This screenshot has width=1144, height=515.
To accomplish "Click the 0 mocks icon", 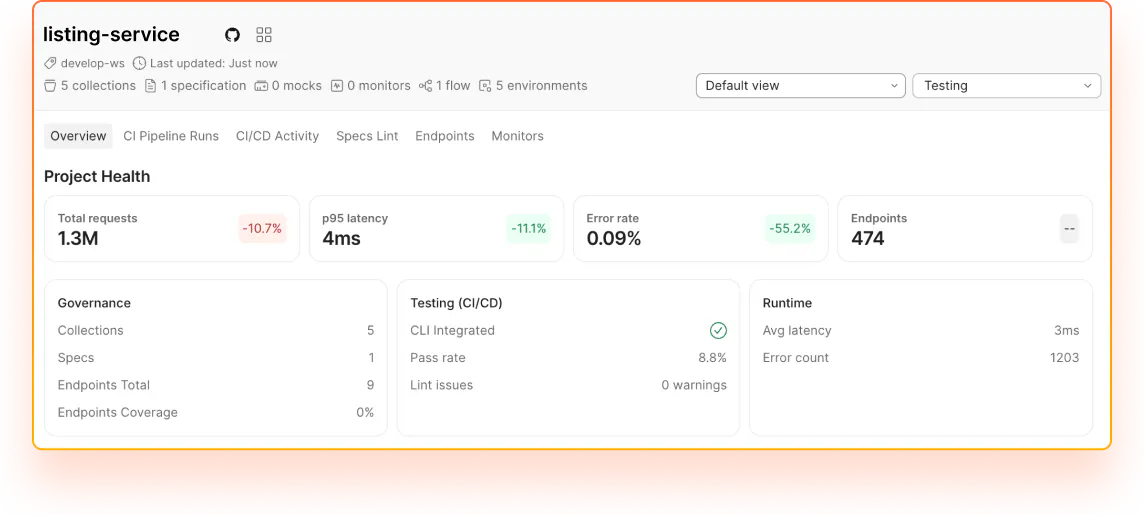I will point(260,86).
